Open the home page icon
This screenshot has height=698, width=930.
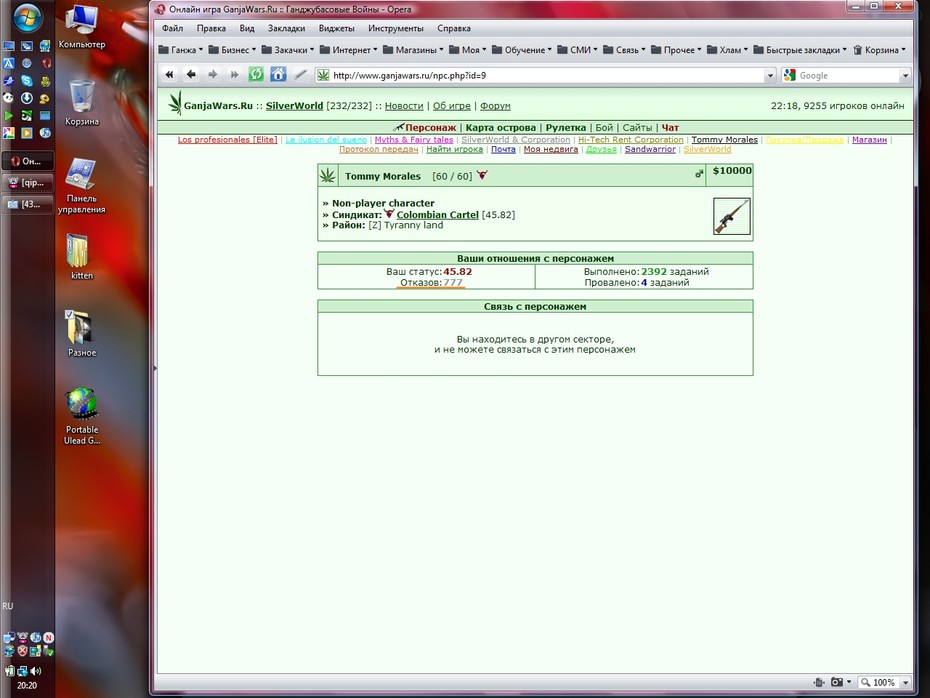click(278, 75)
